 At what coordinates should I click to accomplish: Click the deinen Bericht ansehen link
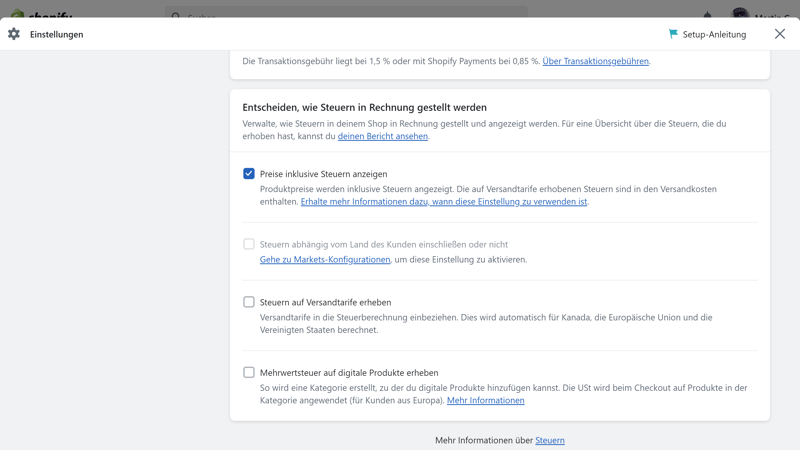coord(382,136)
